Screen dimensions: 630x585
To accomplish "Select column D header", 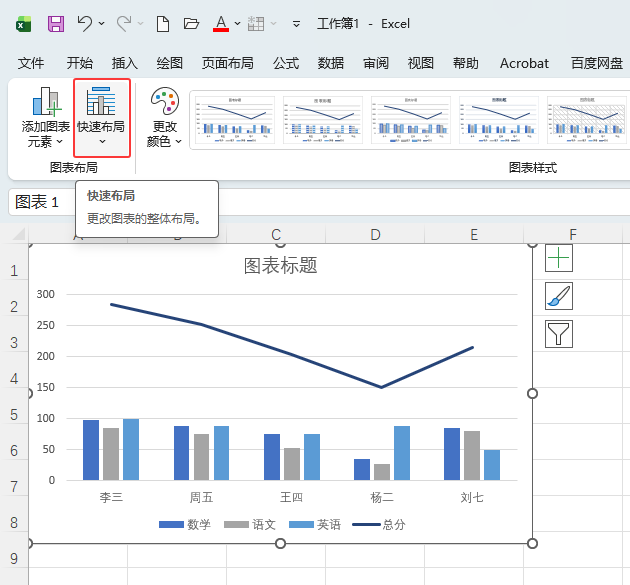I will click(375, 234).
